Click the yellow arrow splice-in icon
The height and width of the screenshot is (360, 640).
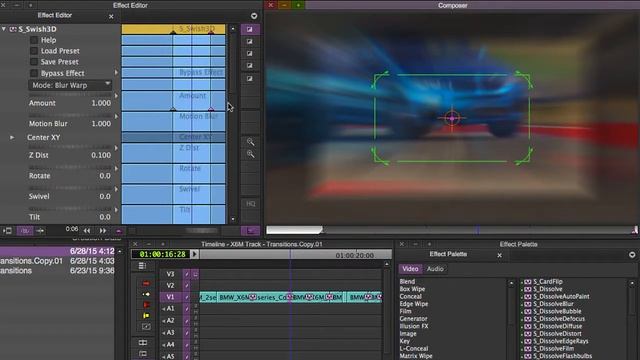[146, 294]
